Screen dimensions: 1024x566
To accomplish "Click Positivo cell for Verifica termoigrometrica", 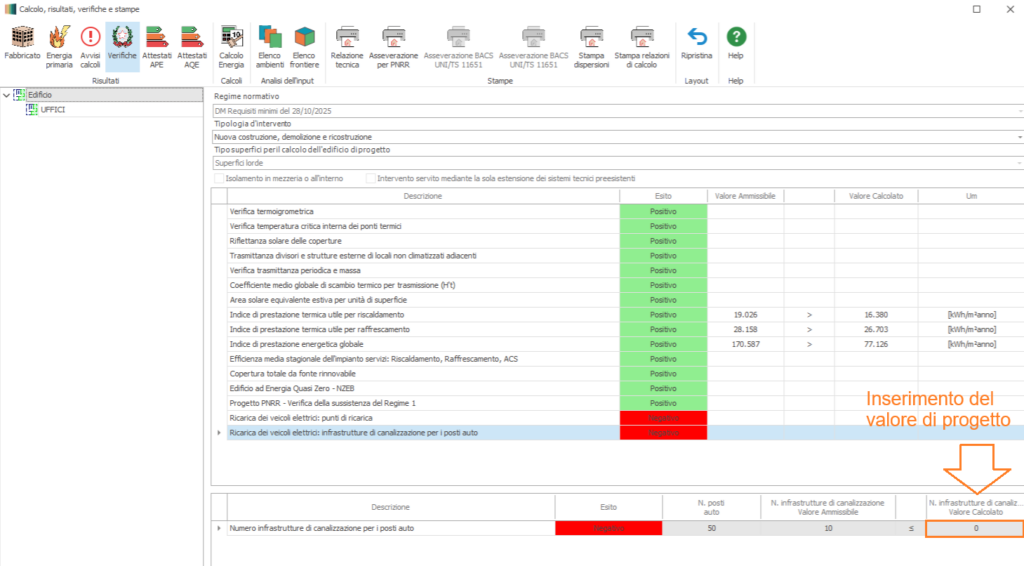I will 663,212.
